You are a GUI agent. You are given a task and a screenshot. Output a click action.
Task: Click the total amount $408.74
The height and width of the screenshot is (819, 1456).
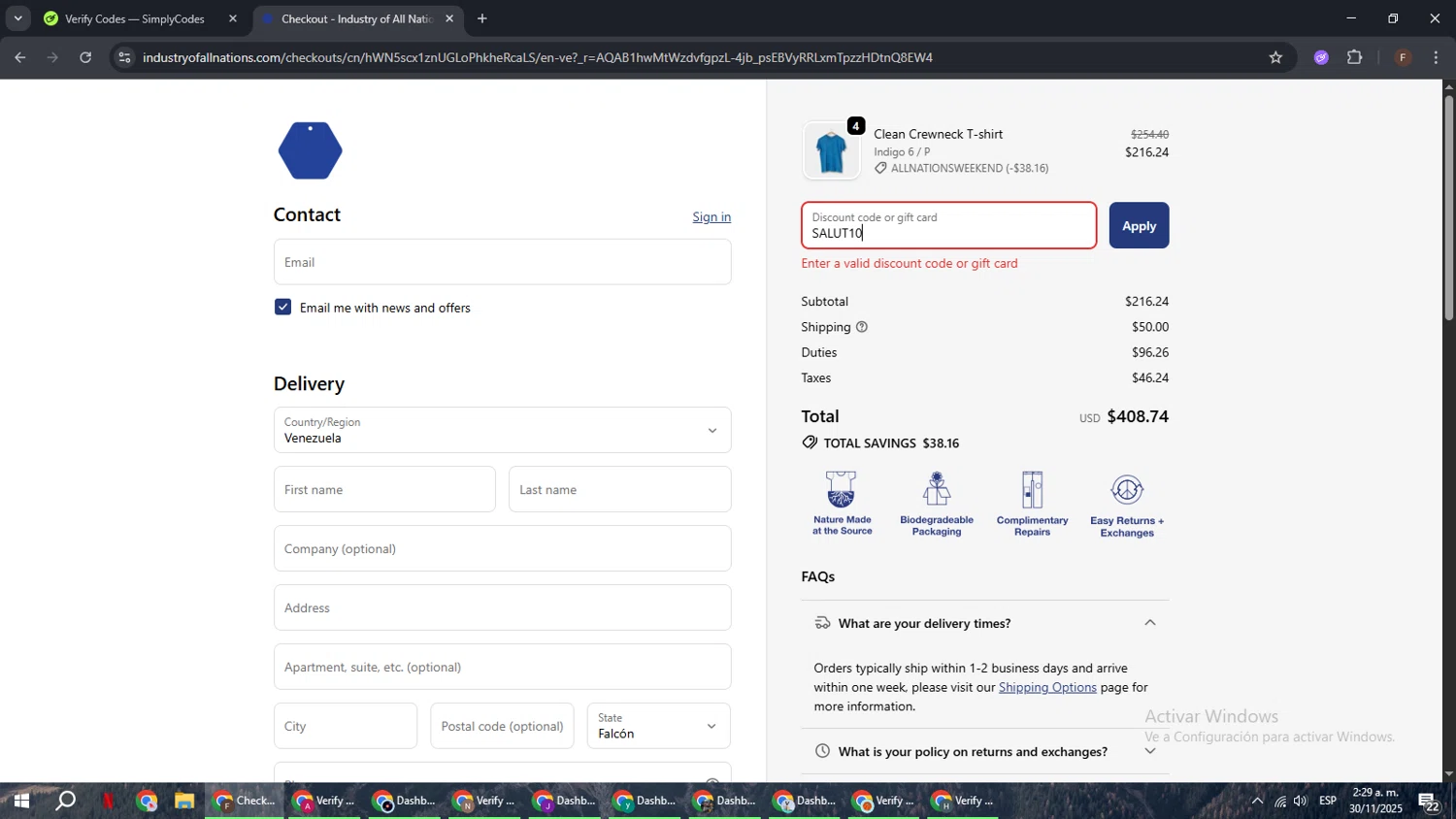coord(1138,416)
